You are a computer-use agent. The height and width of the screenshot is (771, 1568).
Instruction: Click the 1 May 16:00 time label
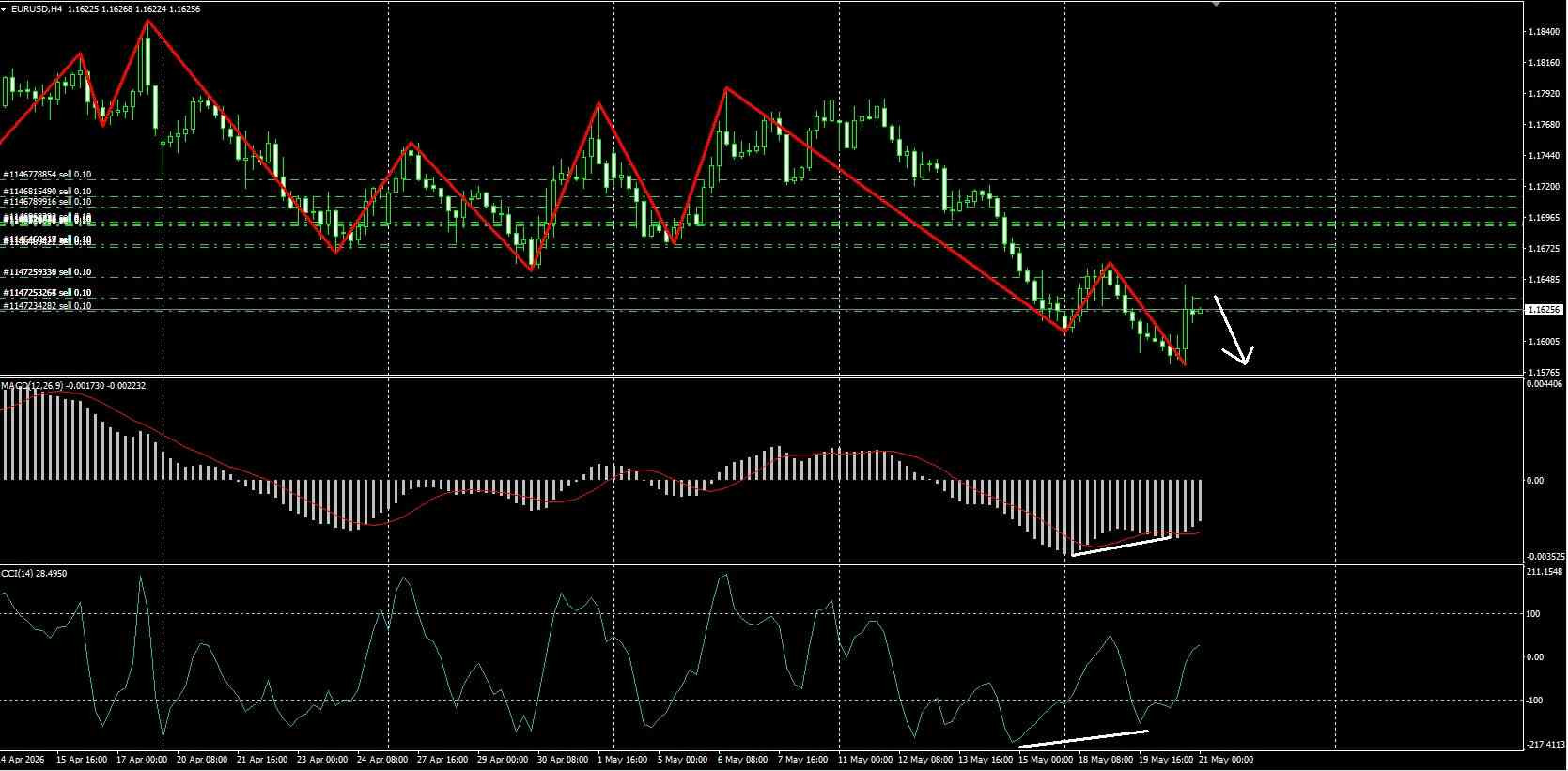click(621, 759)
